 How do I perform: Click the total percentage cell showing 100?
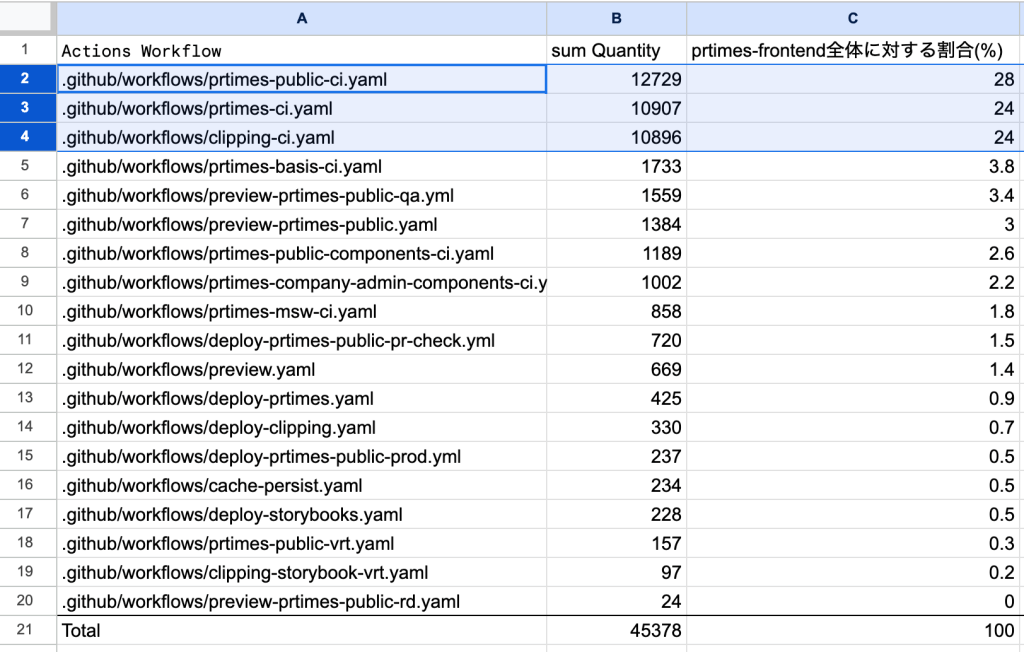855,631
